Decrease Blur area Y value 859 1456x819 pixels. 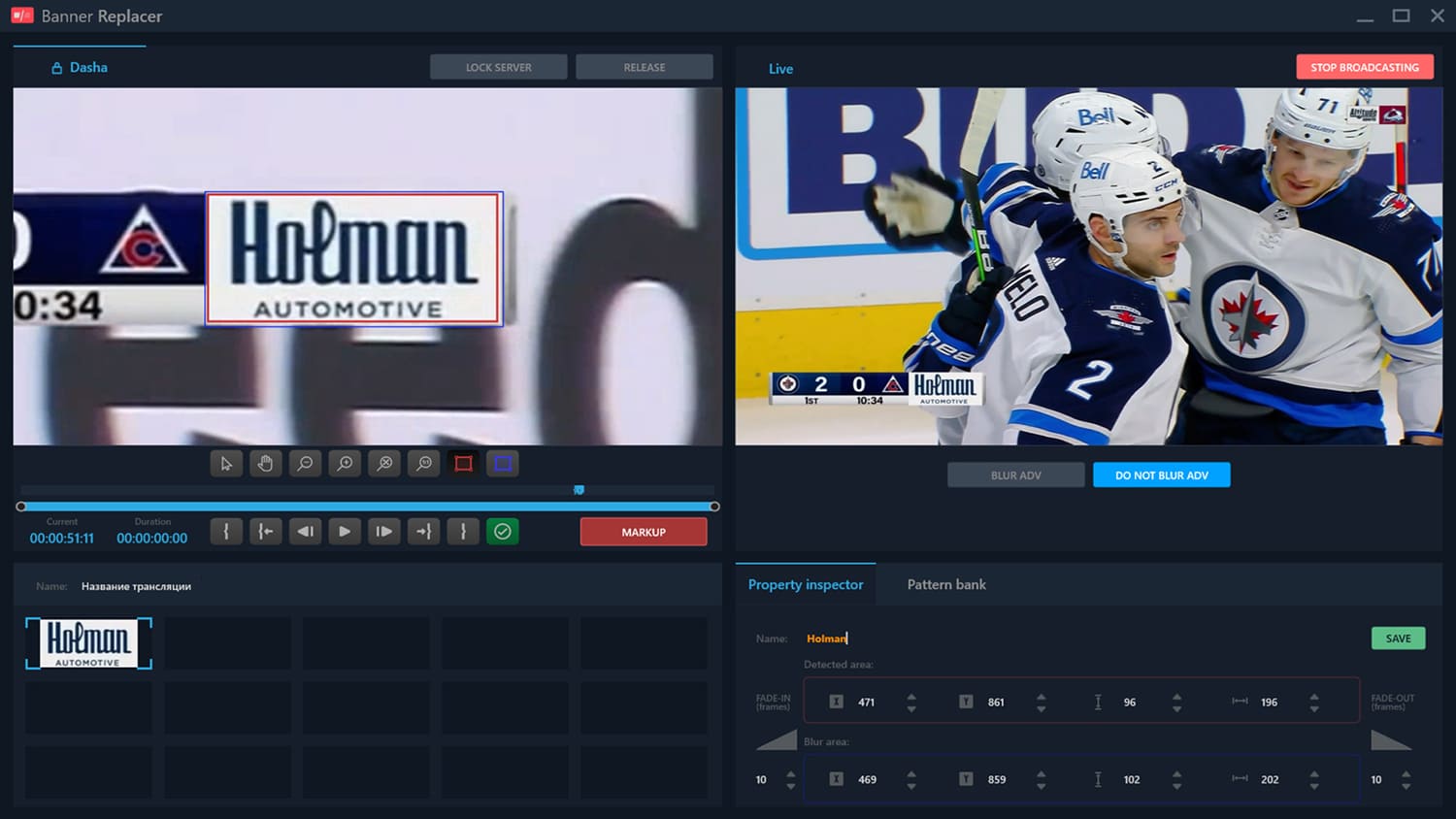(1042, 787)
